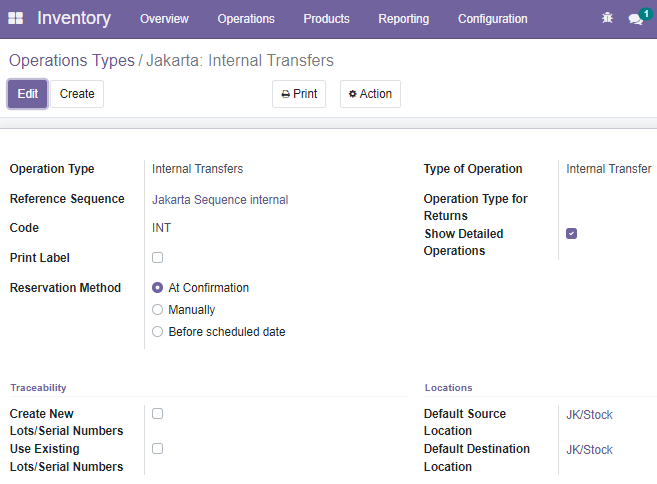This screenshot has height=484, width=657.
Task: Open the Print dropdown with printer icon
Action: pos(299,94)
